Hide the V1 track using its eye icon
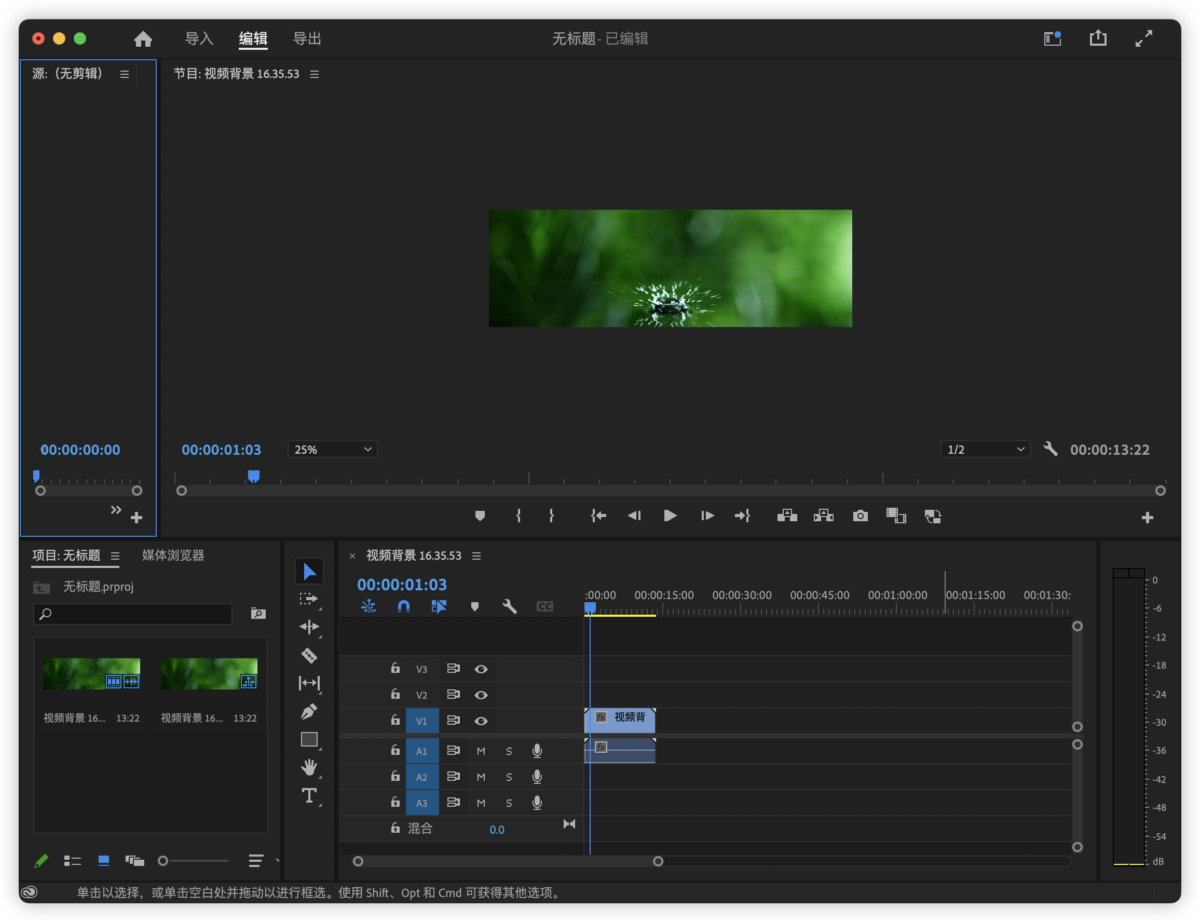The image size is (1200, 922). tap(481, 720)
